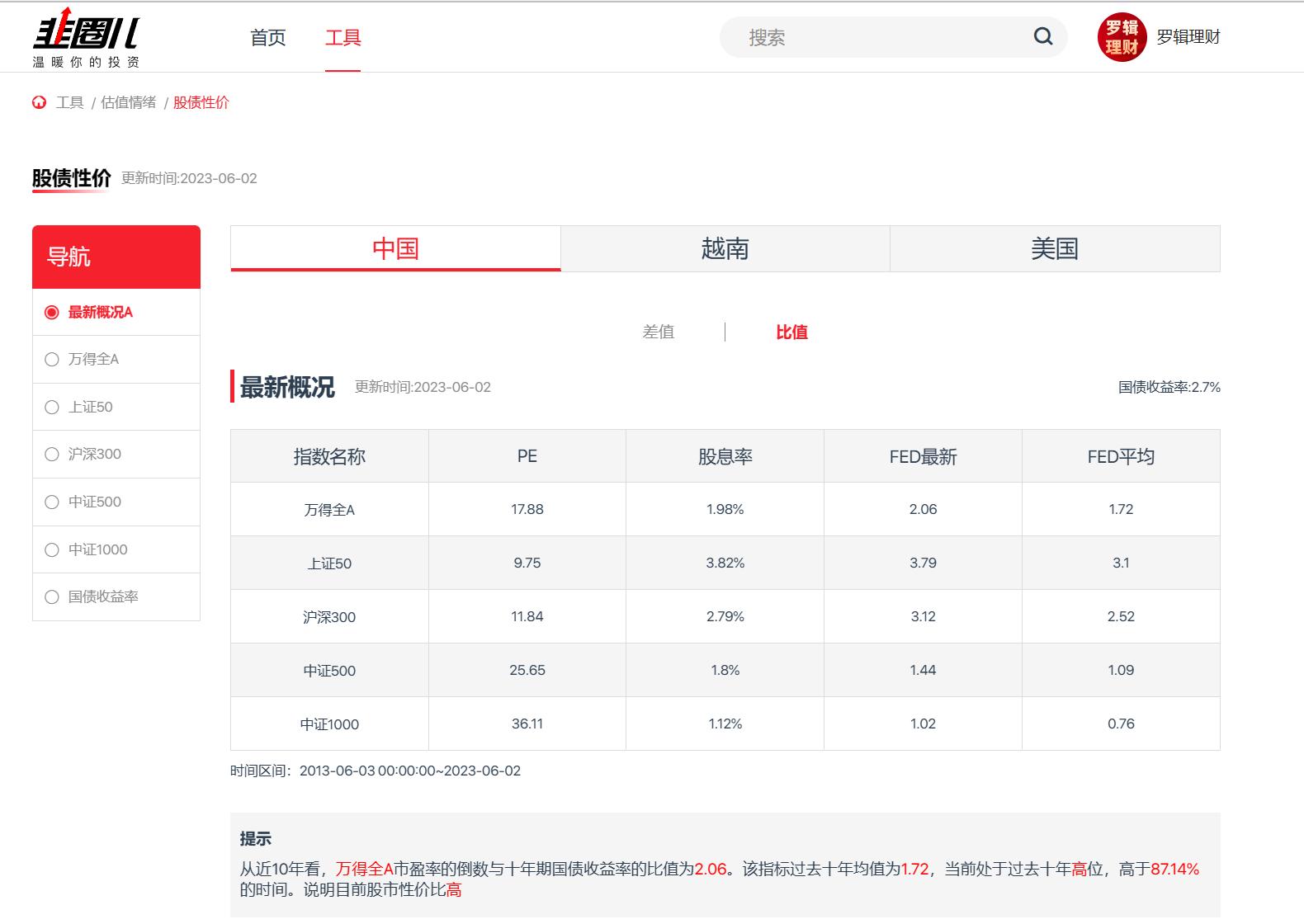Viewport: 1304px width, 924px height.
Task: Click the 导航 panel header
Action: point(116,257)
